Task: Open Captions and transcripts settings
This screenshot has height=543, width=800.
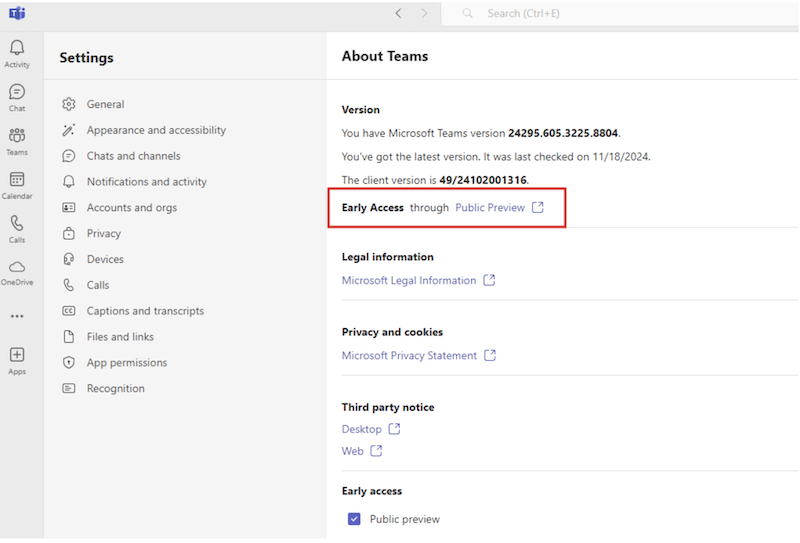Action: point(145,311)
